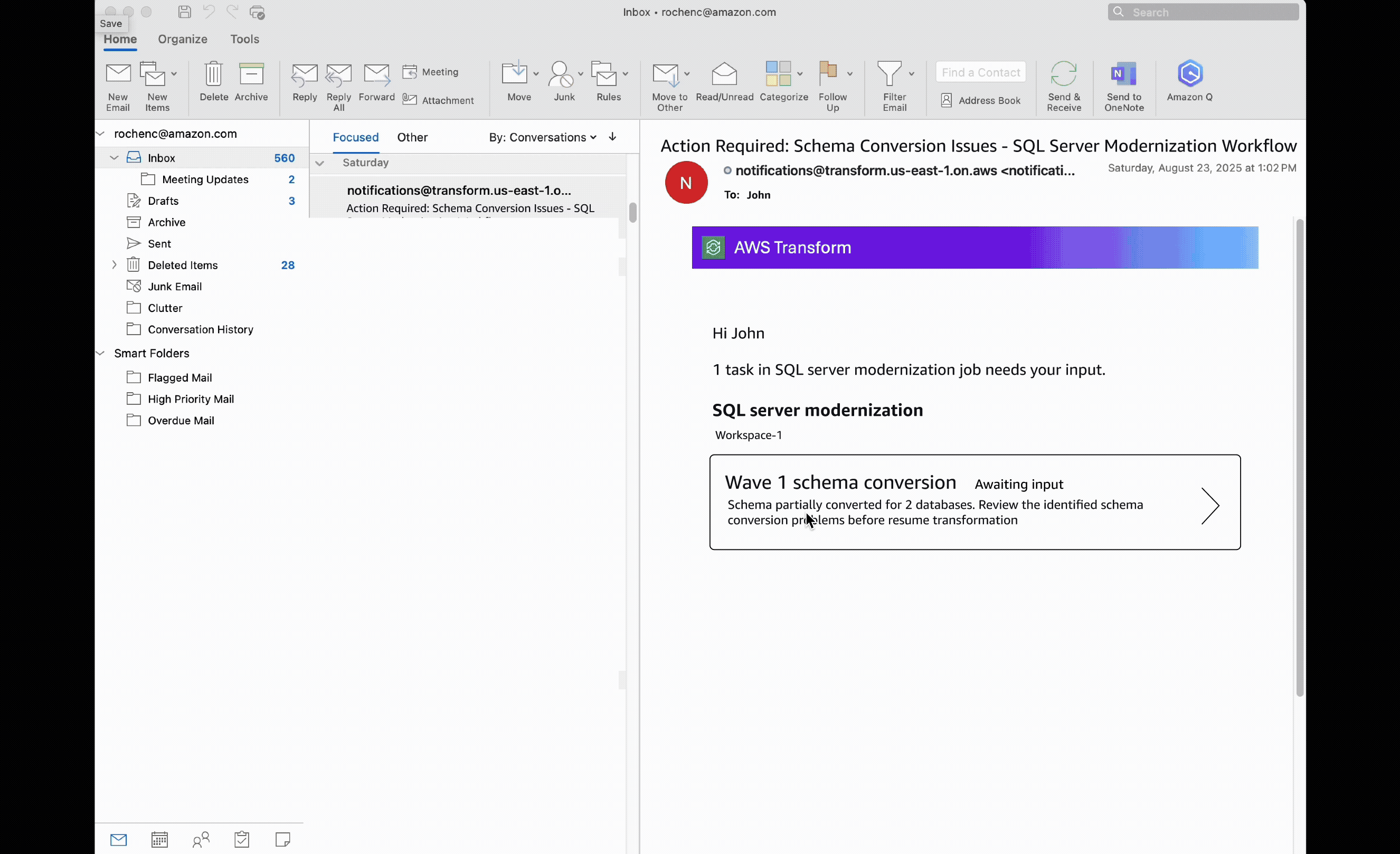The height and width of the screenshot is (854, 1400).
Task: Expand the Deleted Items folder
Action: 113,264
